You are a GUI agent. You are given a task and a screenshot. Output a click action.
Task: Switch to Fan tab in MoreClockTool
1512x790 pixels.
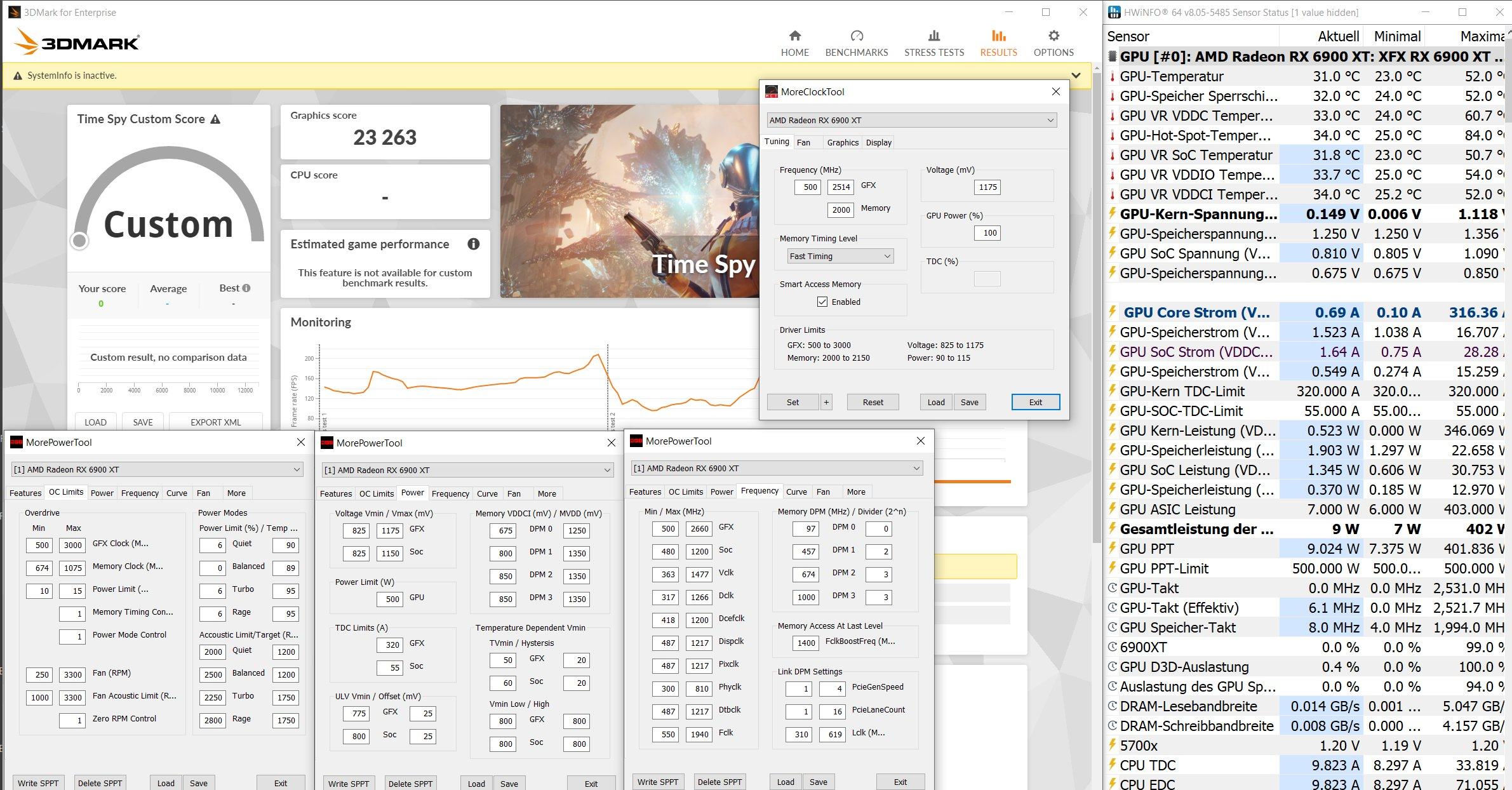803,142
